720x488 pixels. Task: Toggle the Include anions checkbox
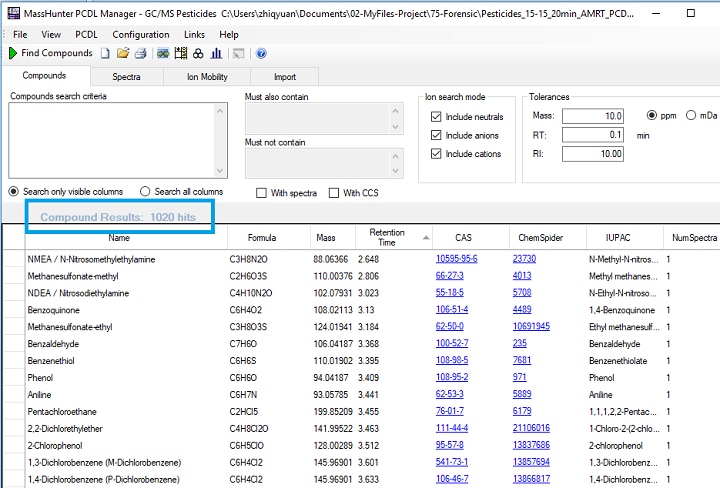tap(435, 135)
